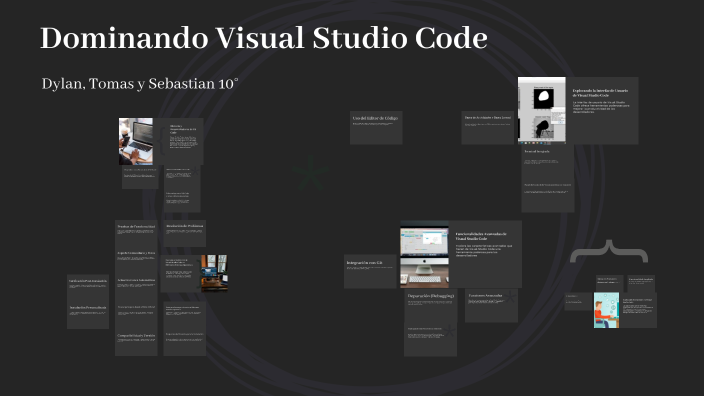Select the 'Dominando Visual Studio Code' title
Viewport: 704px width, 396px height.
coord(264,38)
